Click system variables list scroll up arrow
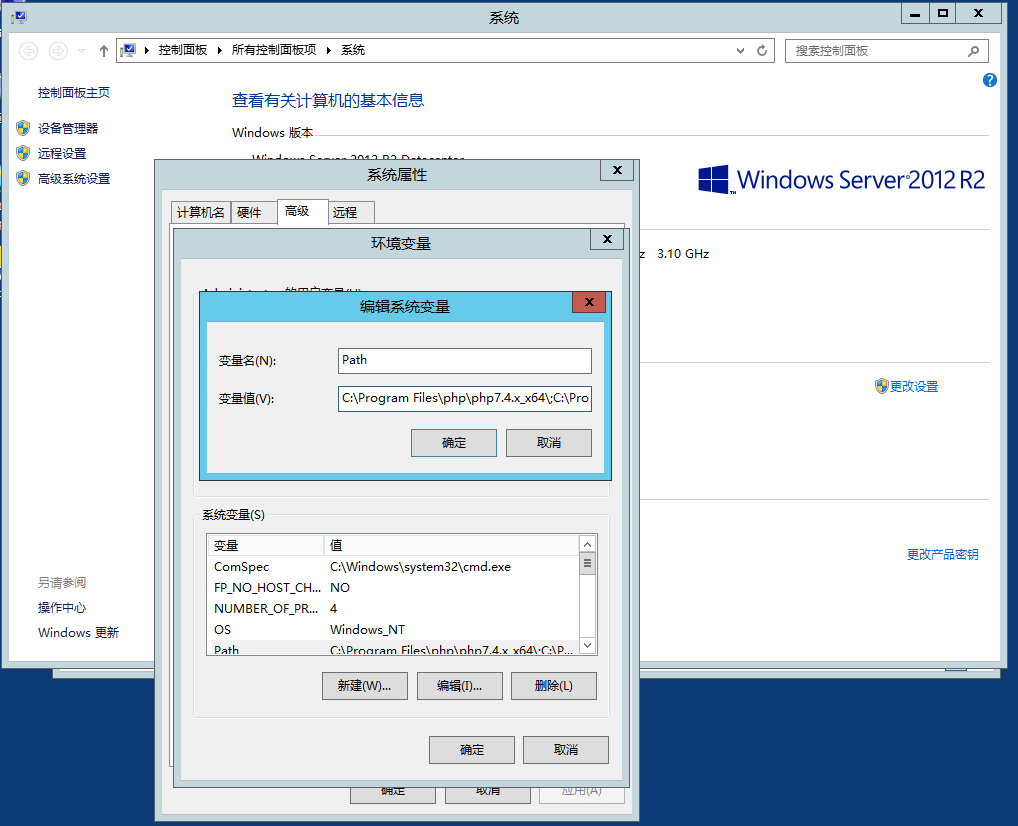 [588, 545]
